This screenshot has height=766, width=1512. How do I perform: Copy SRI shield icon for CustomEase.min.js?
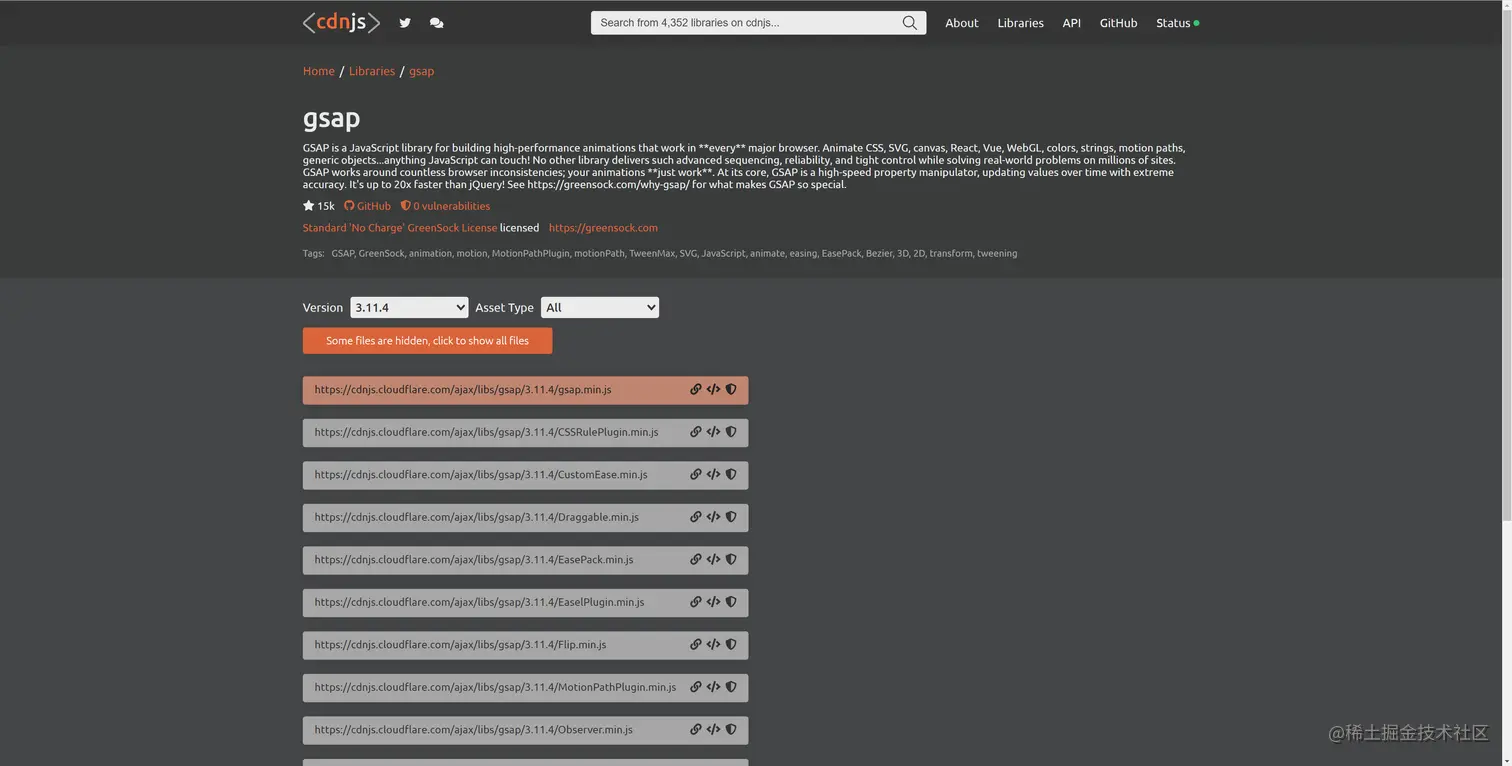731,475
